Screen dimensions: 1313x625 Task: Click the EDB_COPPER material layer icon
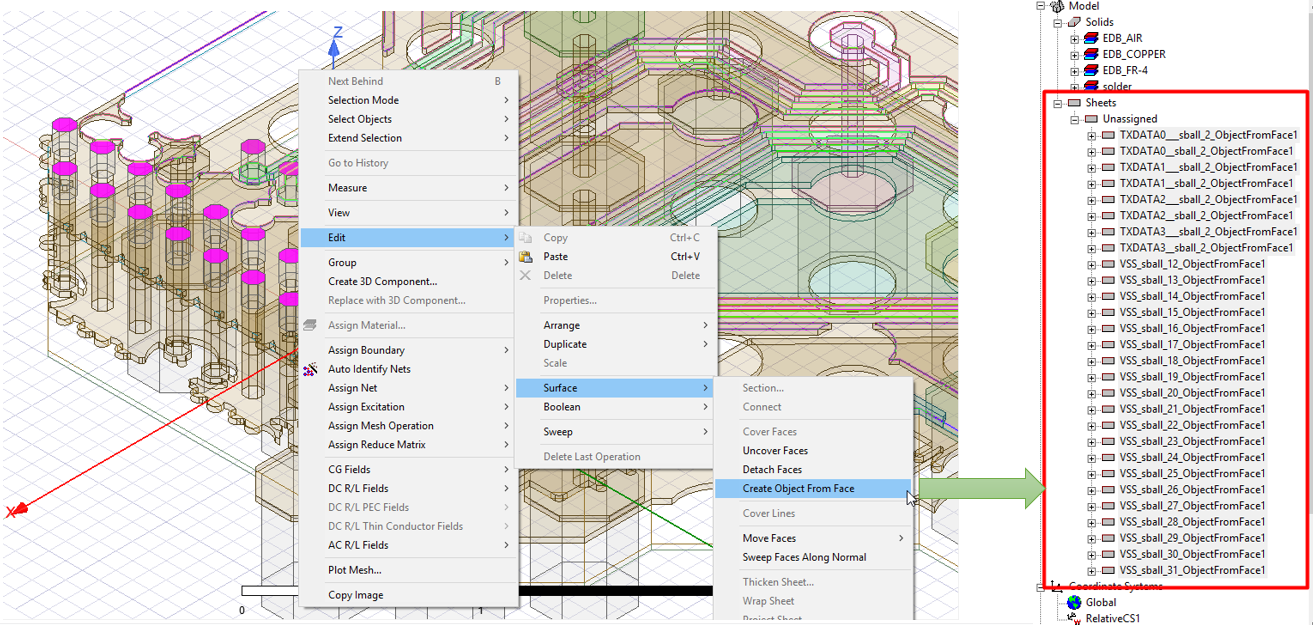1091,54
